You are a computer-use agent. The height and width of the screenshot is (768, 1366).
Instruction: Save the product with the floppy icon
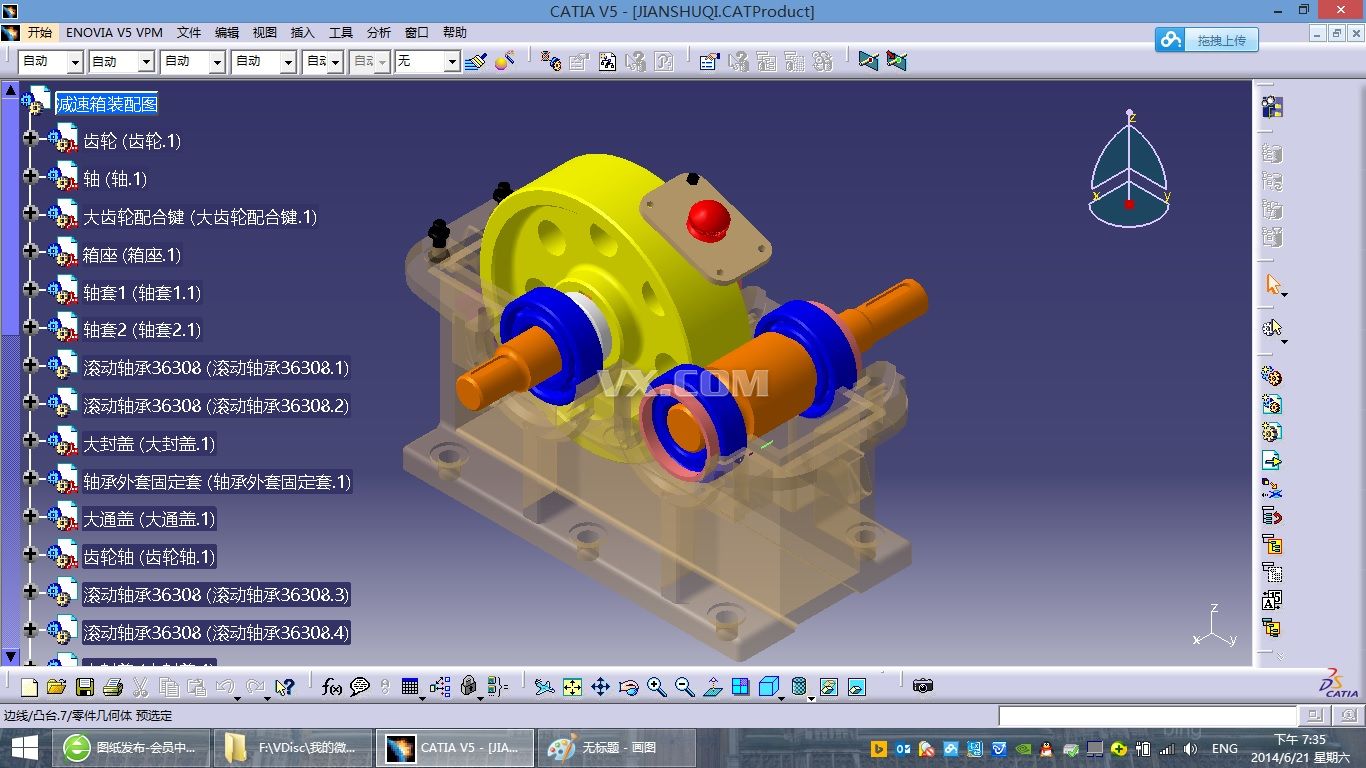(x=84, y=687)
